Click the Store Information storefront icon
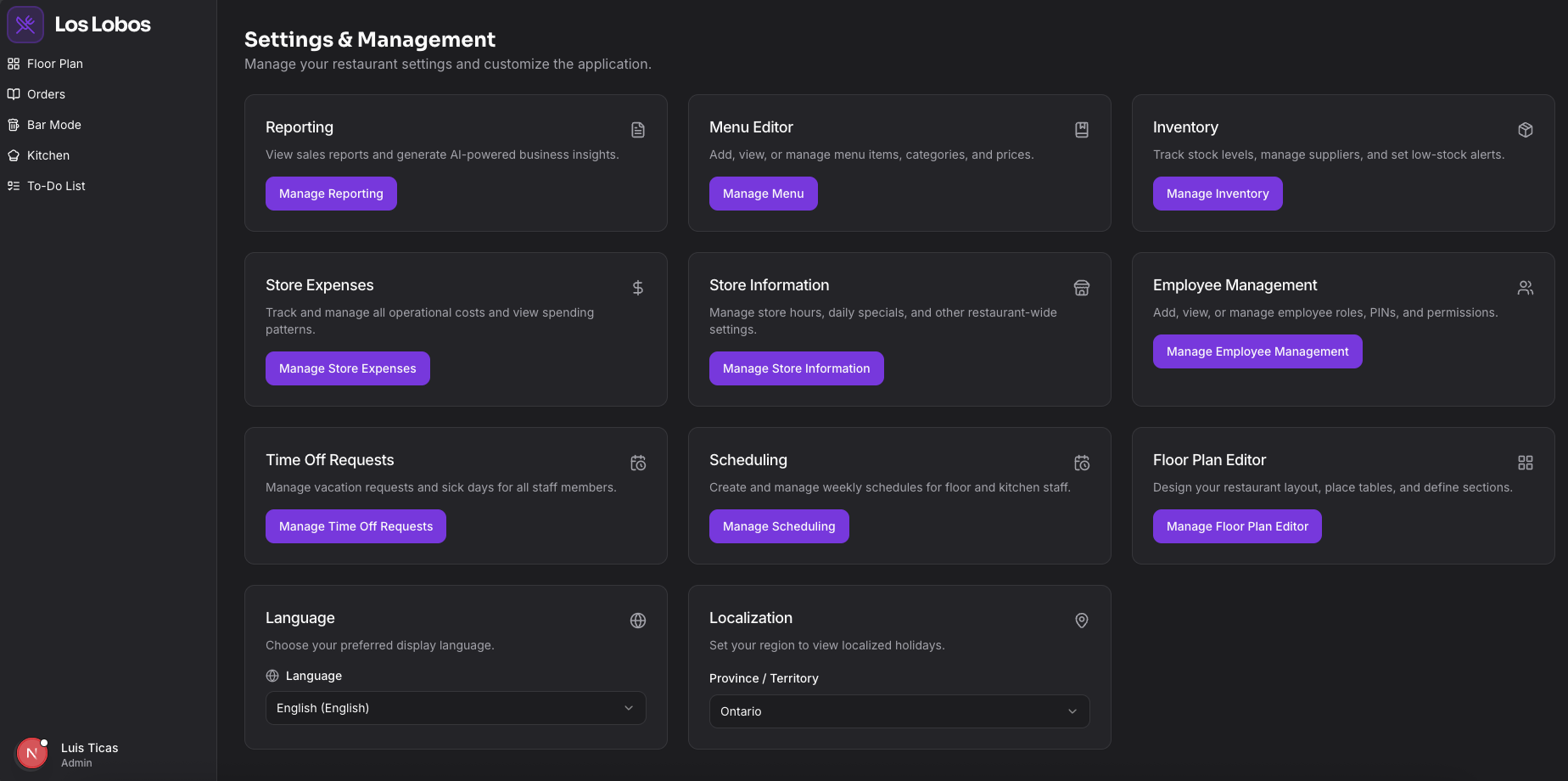 [x=1082, y=288]
